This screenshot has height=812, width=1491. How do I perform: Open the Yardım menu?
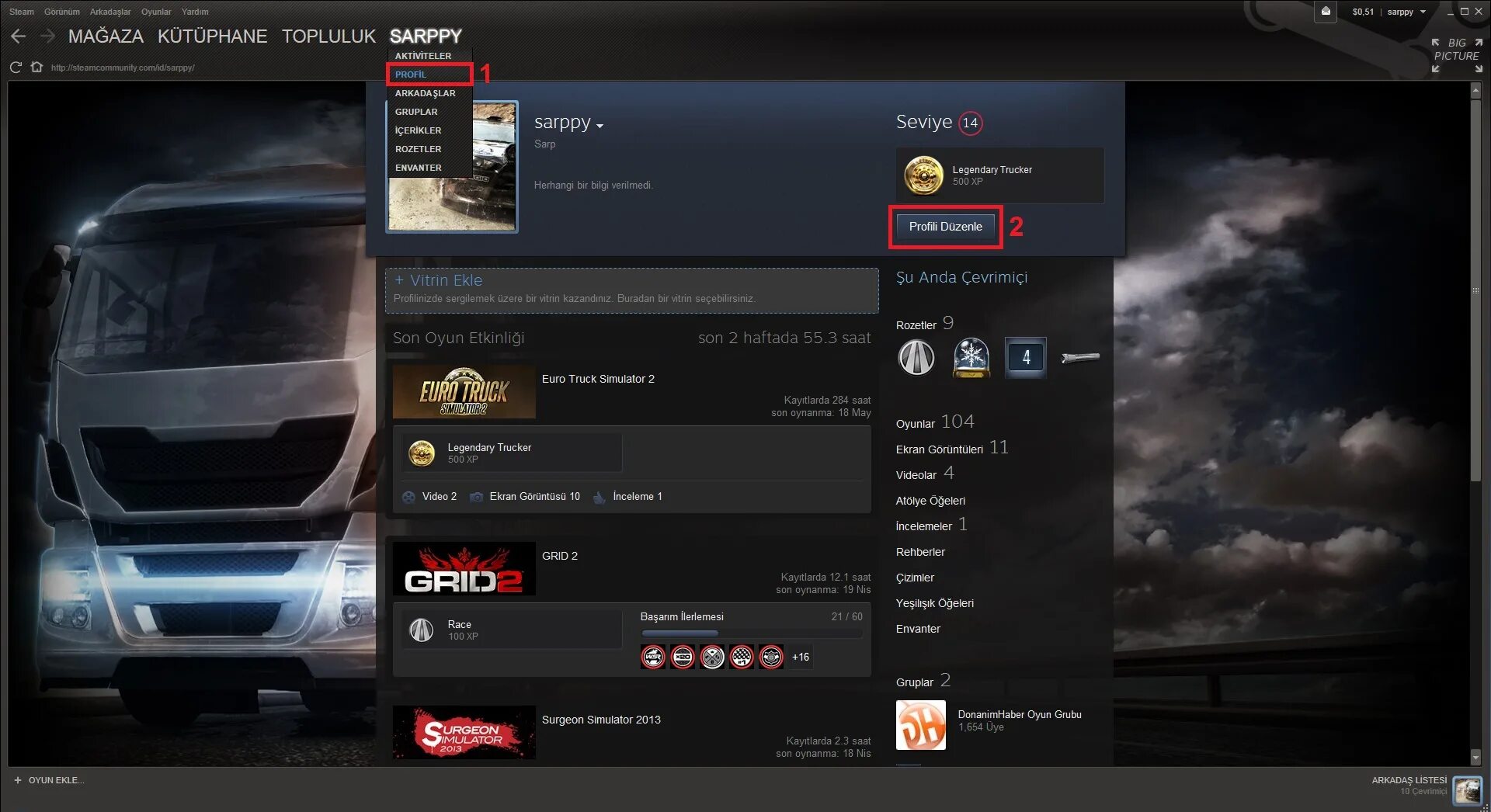195,12
